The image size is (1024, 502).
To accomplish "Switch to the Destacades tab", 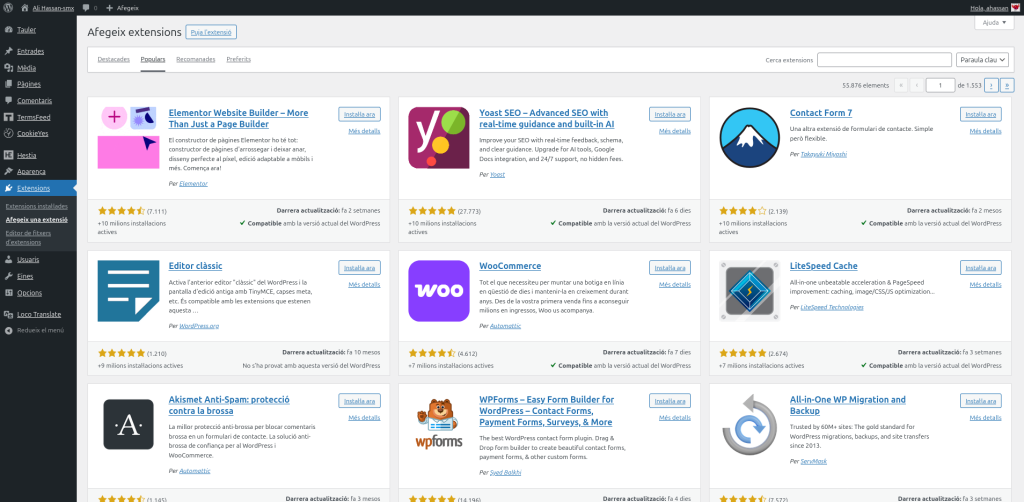I will (x=113, y=60).
